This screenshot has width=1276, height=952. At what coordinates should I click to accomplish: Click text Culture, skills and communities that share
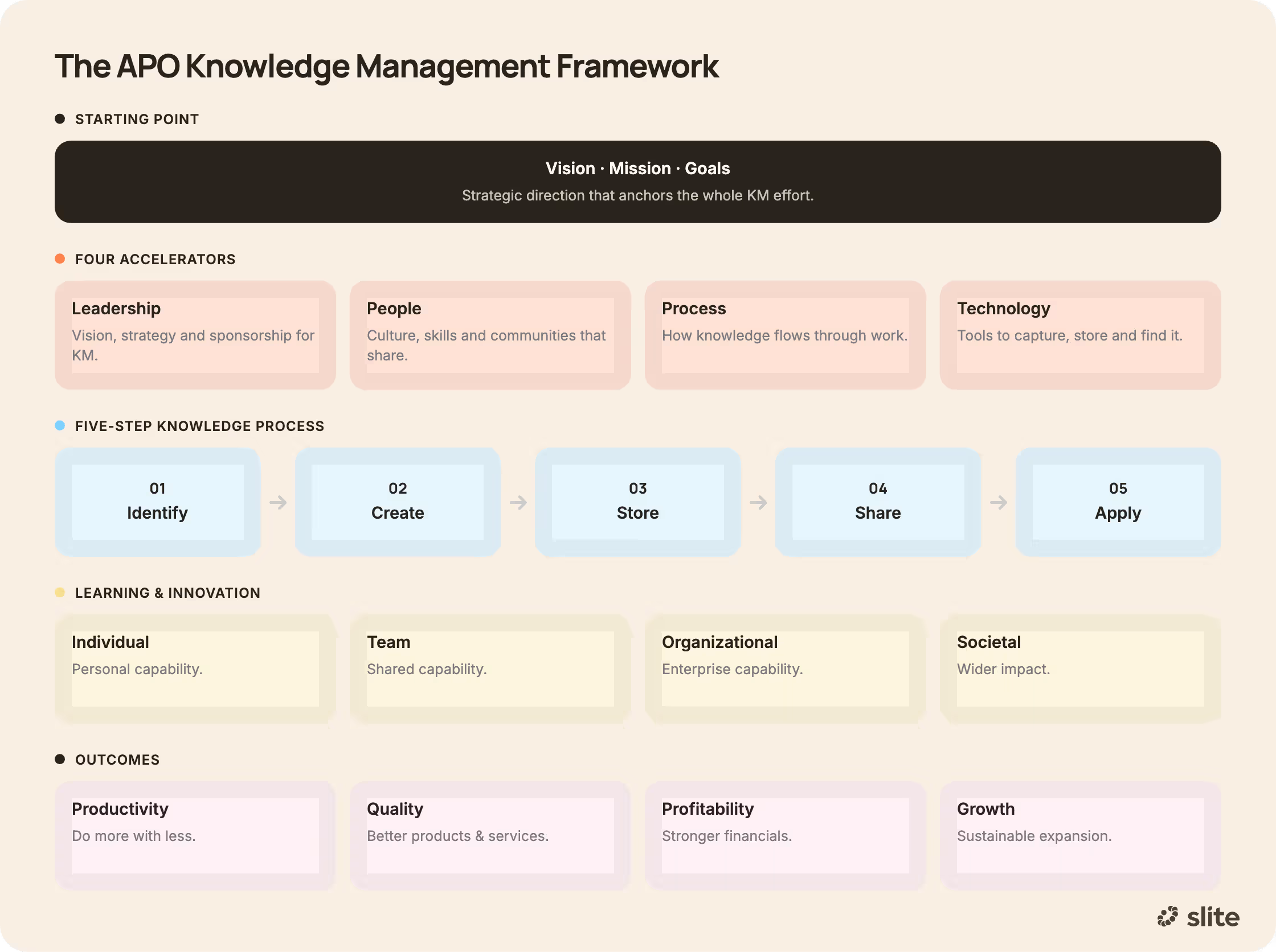(486, 345)
